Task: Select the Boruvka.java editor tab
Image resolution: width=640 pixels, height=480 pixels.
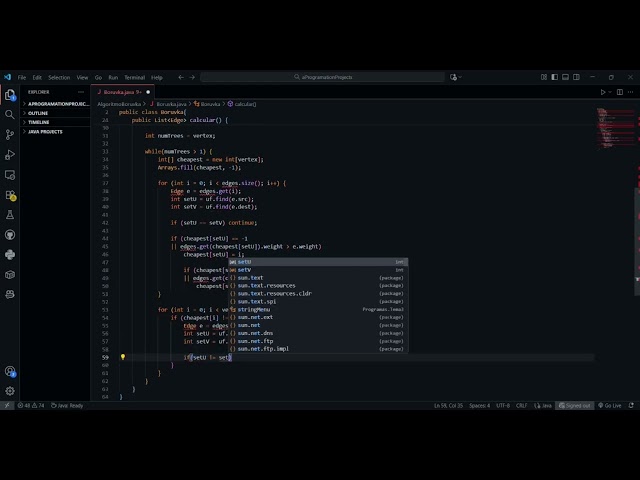Action: pyautogui.click(x=122, y=92)
